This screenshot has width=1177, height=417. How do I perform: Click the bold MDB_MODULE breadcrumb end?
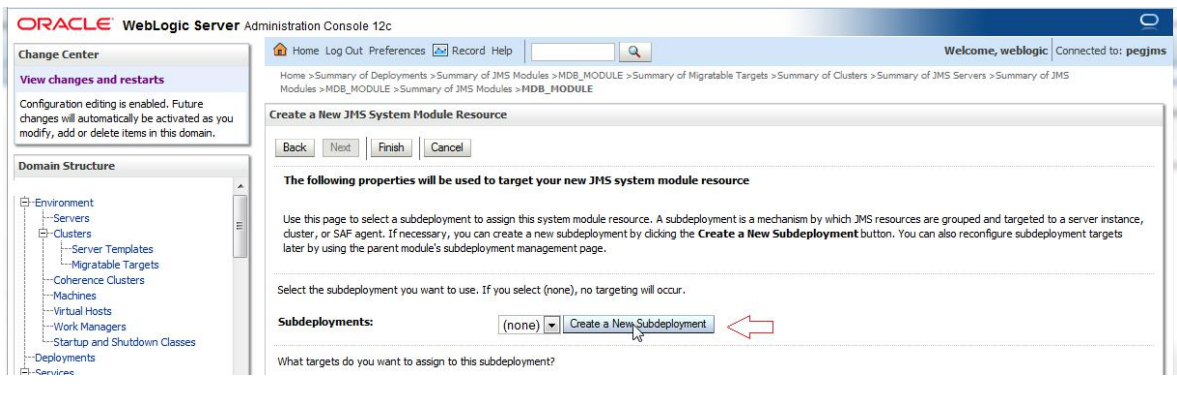pyautogui.click(x=557, y=88)
